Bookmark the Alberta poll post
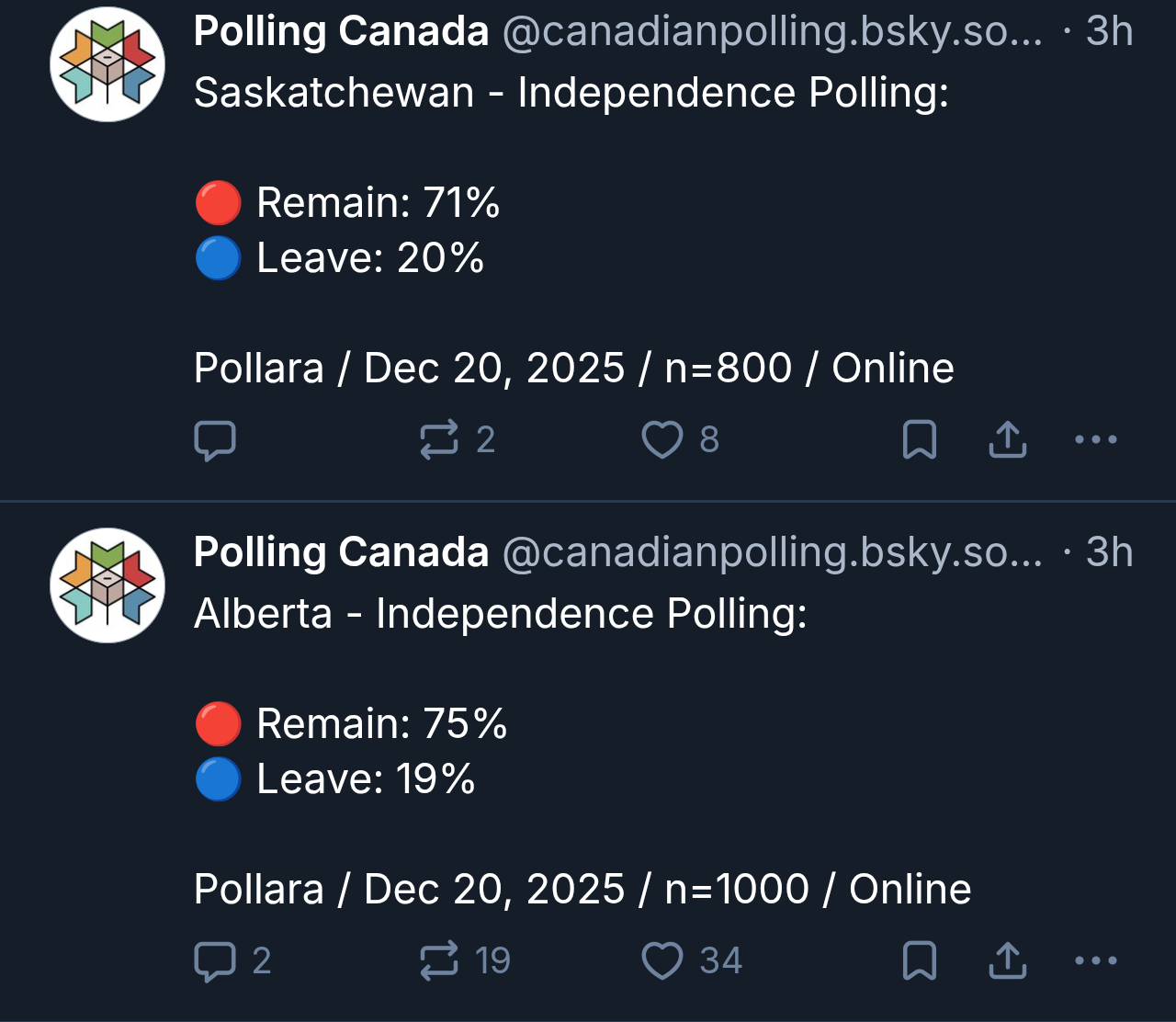1176x1022 pixels. click(920, 961)
